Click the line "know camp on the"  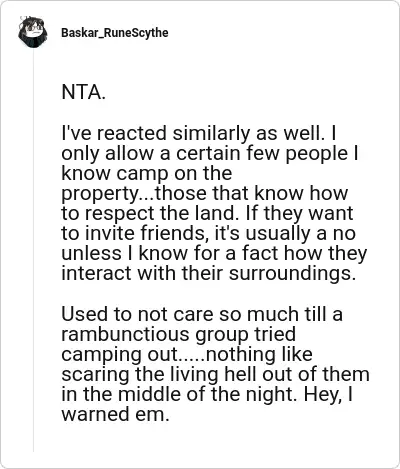[x=147, y=173]
